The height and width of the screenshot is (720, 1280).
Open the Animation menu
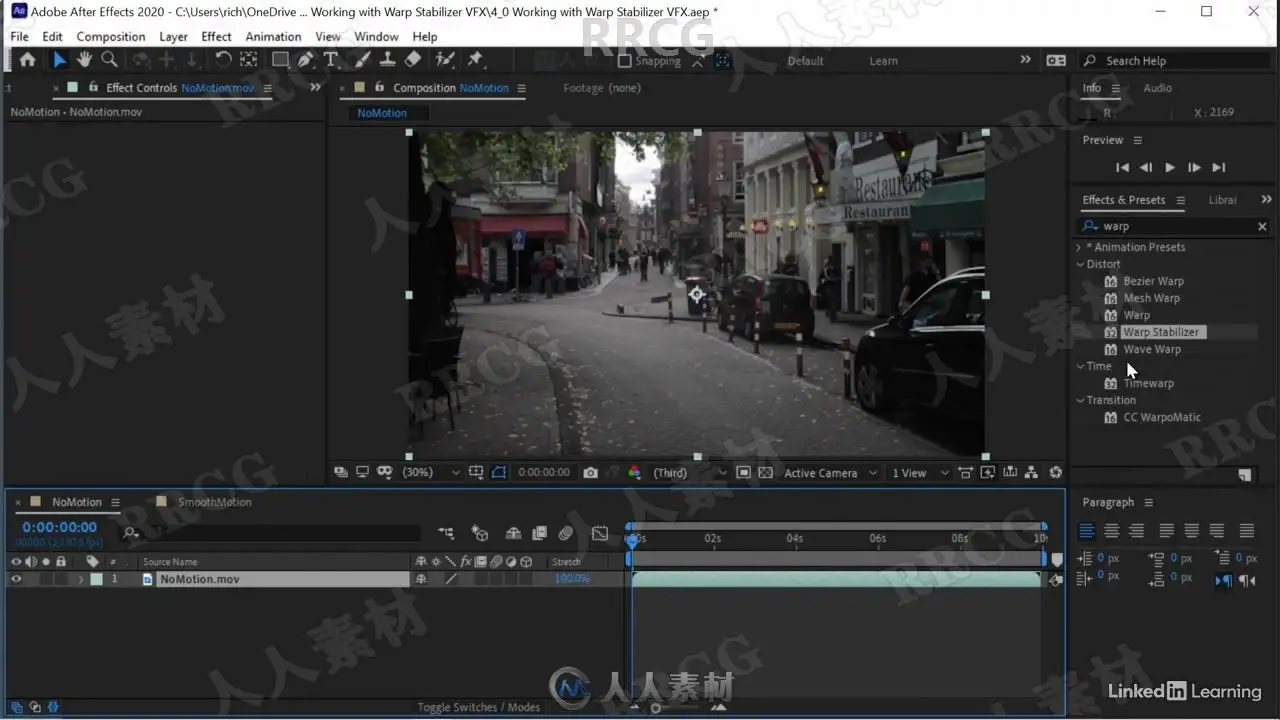[273, 37]
